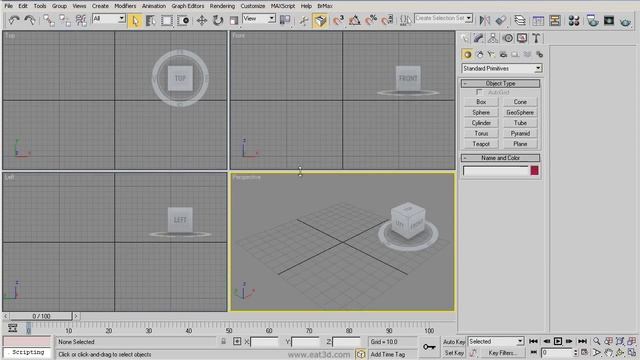Collapse the Object Type rollout
The height and width of the screenshot is (360, 640).
500,83
